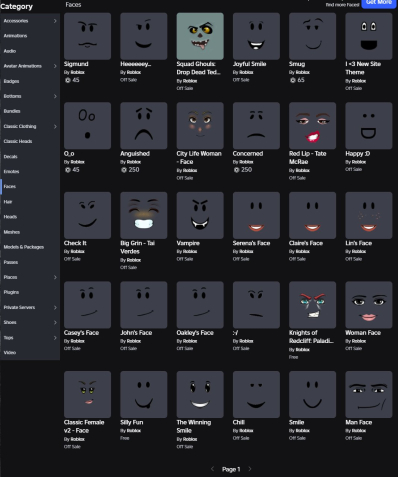Open the Man Face item thumbnail
The image size is (398, 477).
pyautogui.click(x=369, y=394)
